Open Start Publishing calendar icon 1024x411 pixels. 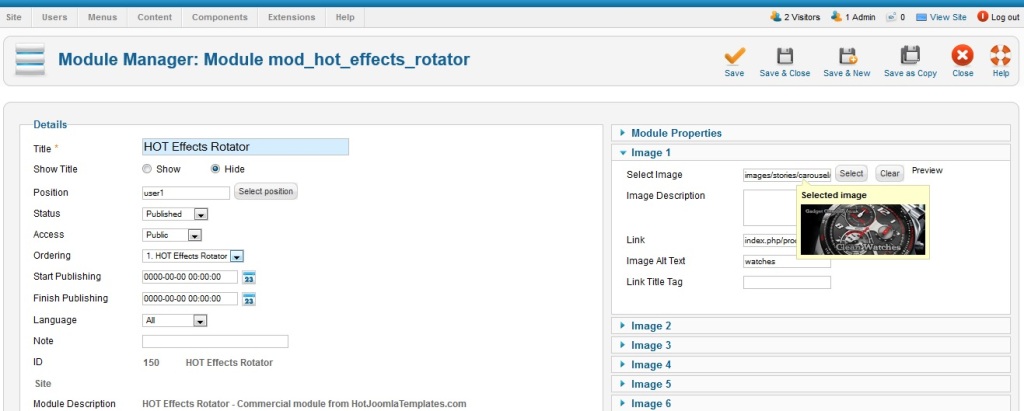coord(249,278)
